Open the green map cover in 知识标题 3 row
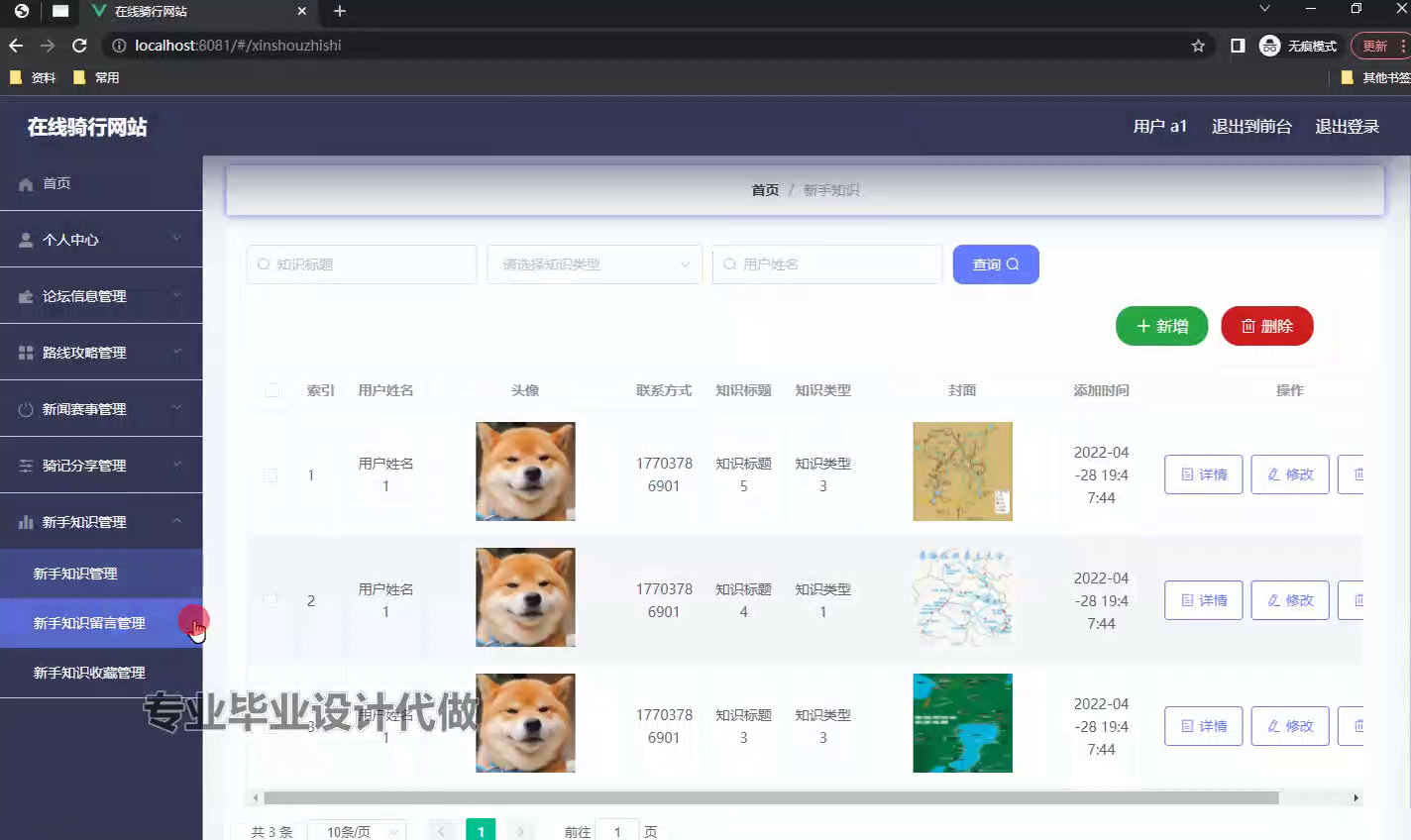 [962, 723]
